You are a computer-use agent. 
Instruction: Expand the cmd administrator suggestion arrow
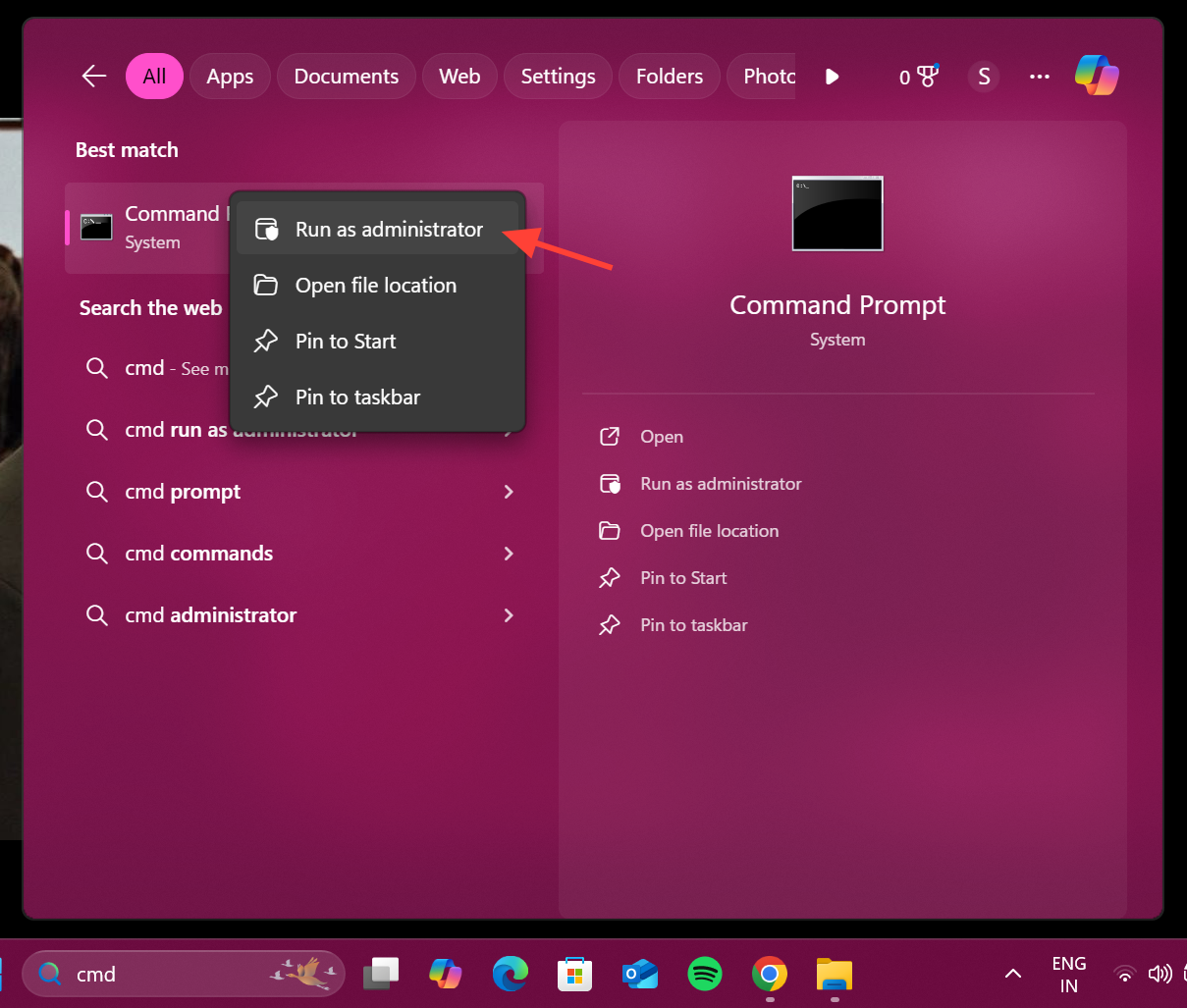pos(509,615)
